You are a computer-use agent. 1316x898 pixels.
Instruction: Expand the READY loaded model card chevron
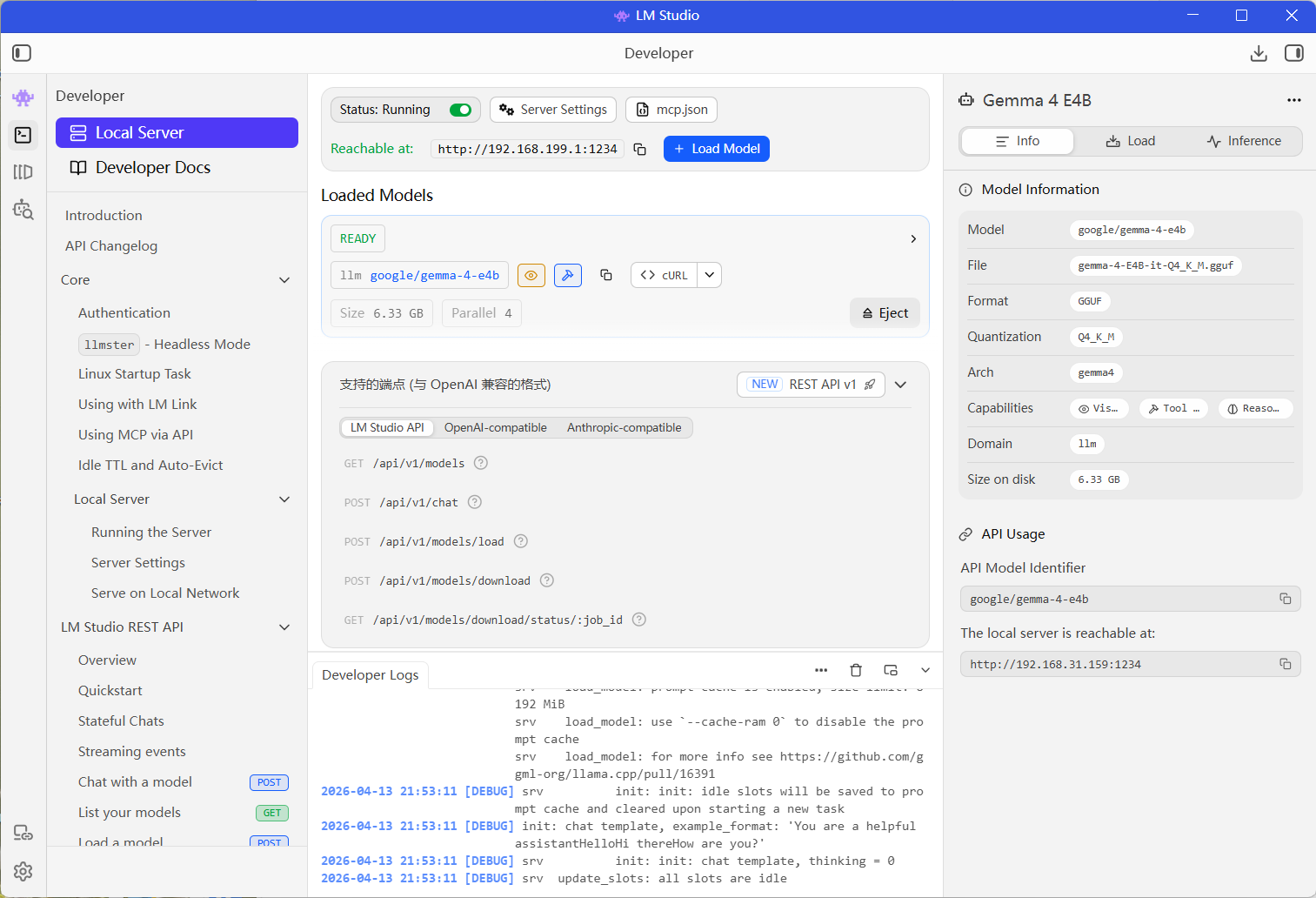[x=913, y=238]
